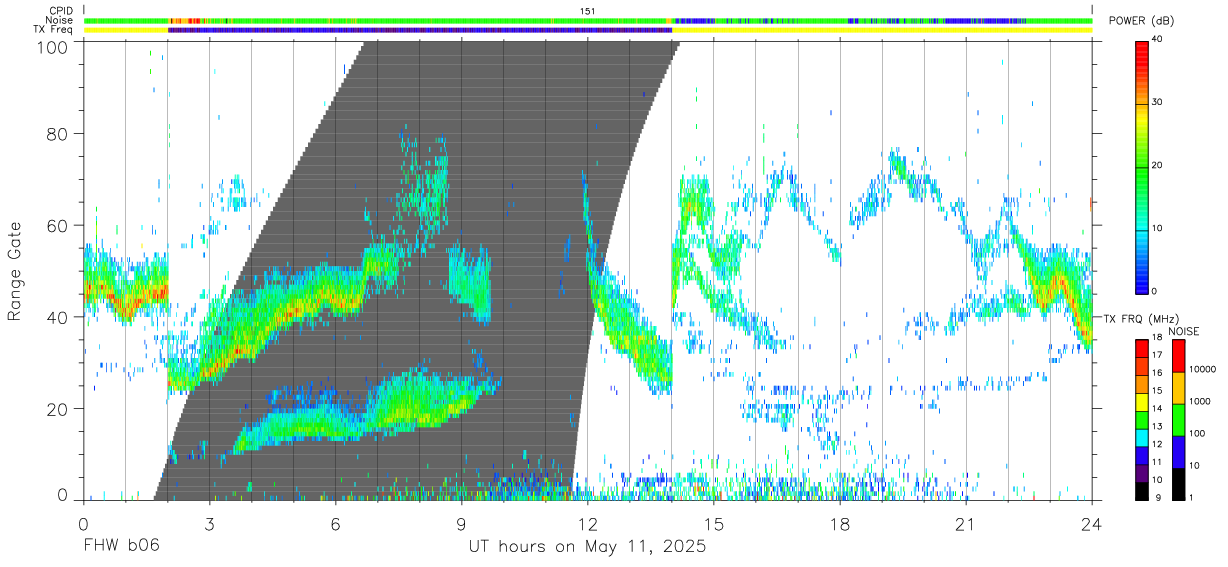Click the noise legend value 1
This screenshot has width=1228, height=567.
(x=1192, y=498)
